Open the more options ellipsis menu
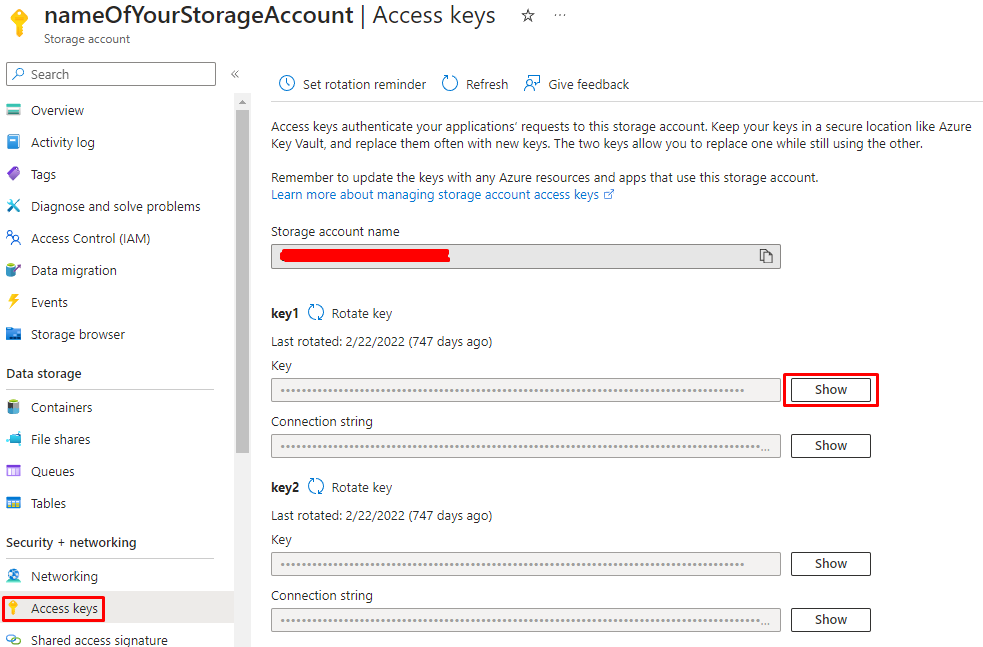 (560, 15)
